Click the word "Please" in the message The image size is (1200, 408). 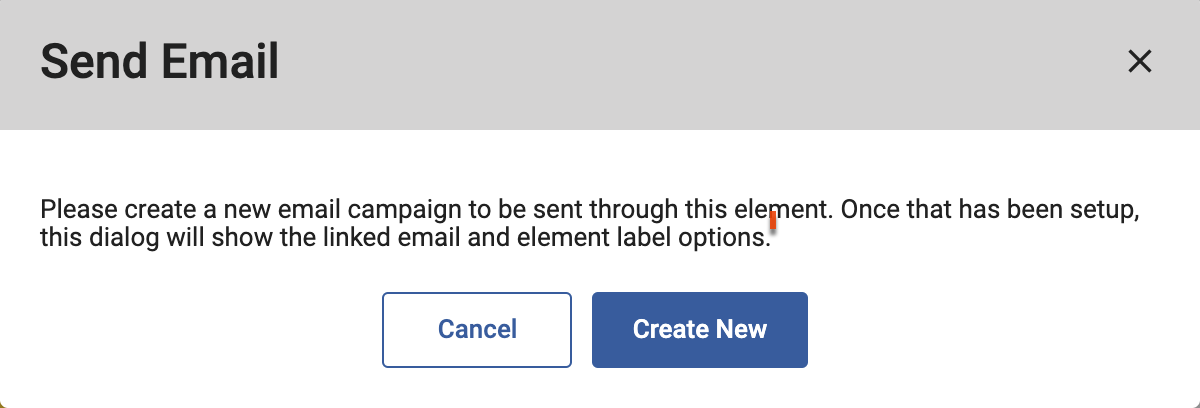71,212
